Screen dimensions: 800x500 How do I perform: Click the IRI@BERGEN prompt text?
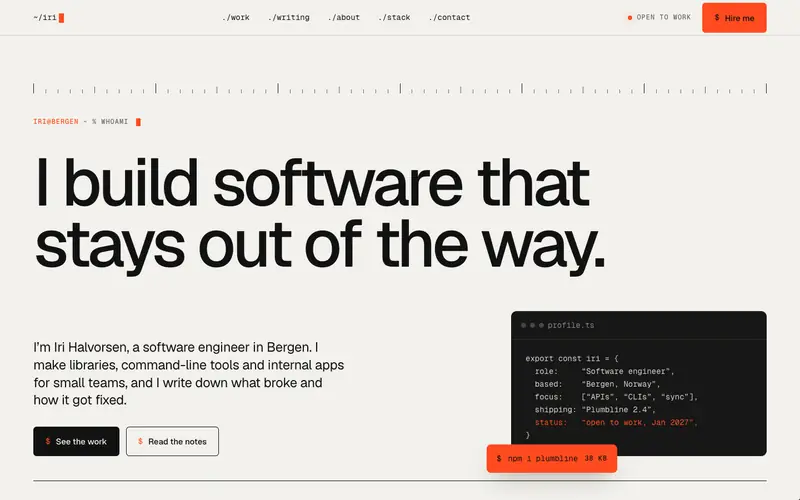pyautogui.click(x=56, y=121)
